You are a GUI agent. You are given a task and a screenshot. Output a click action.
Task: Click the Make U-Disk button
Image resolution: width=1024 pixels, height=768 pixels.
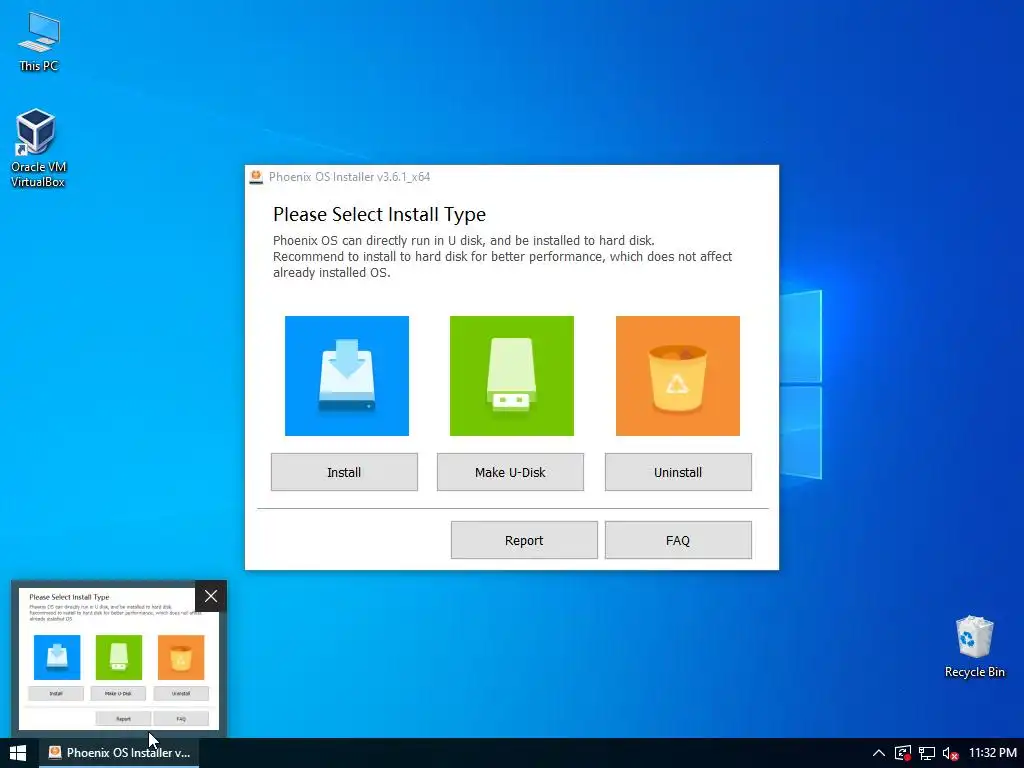coord(510,472)
